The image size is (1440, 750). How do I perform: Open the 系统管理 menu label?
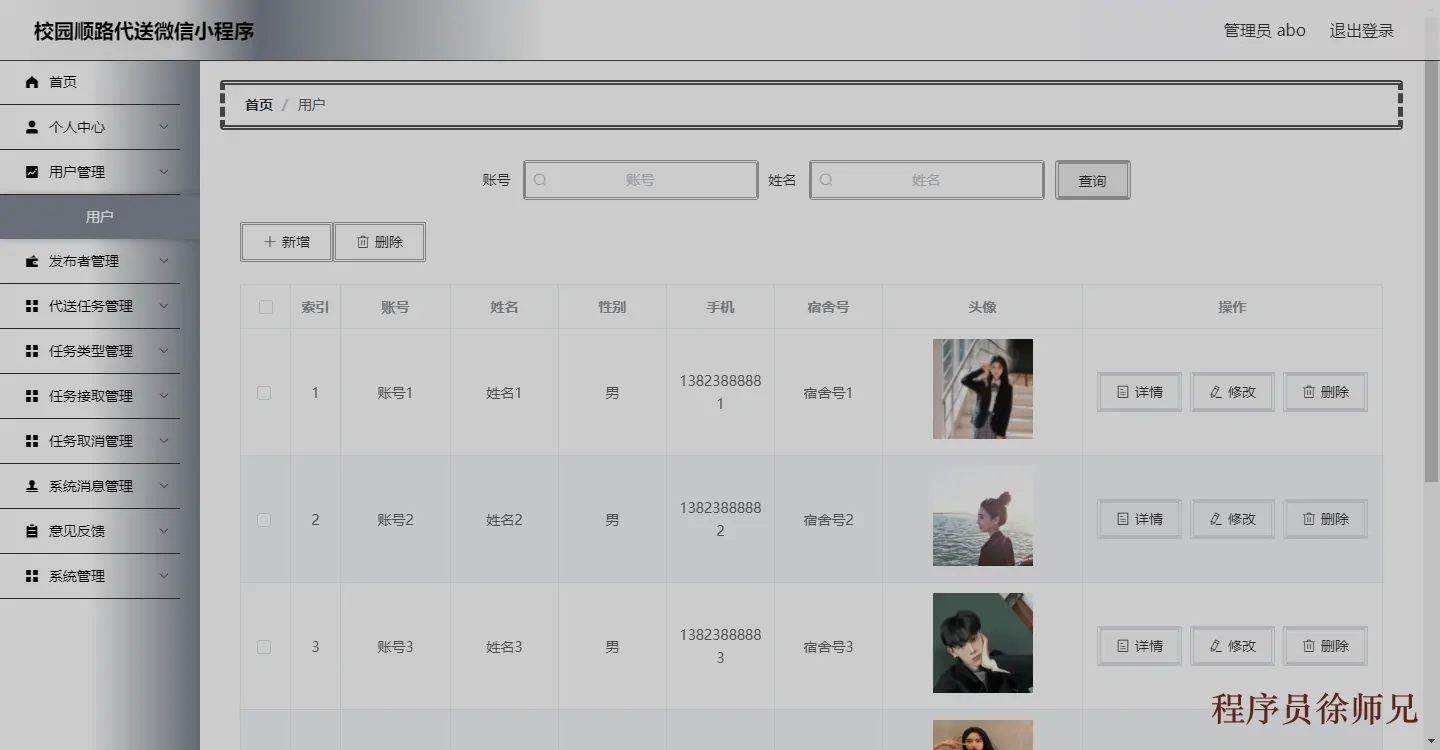click(x=77, y=576)
